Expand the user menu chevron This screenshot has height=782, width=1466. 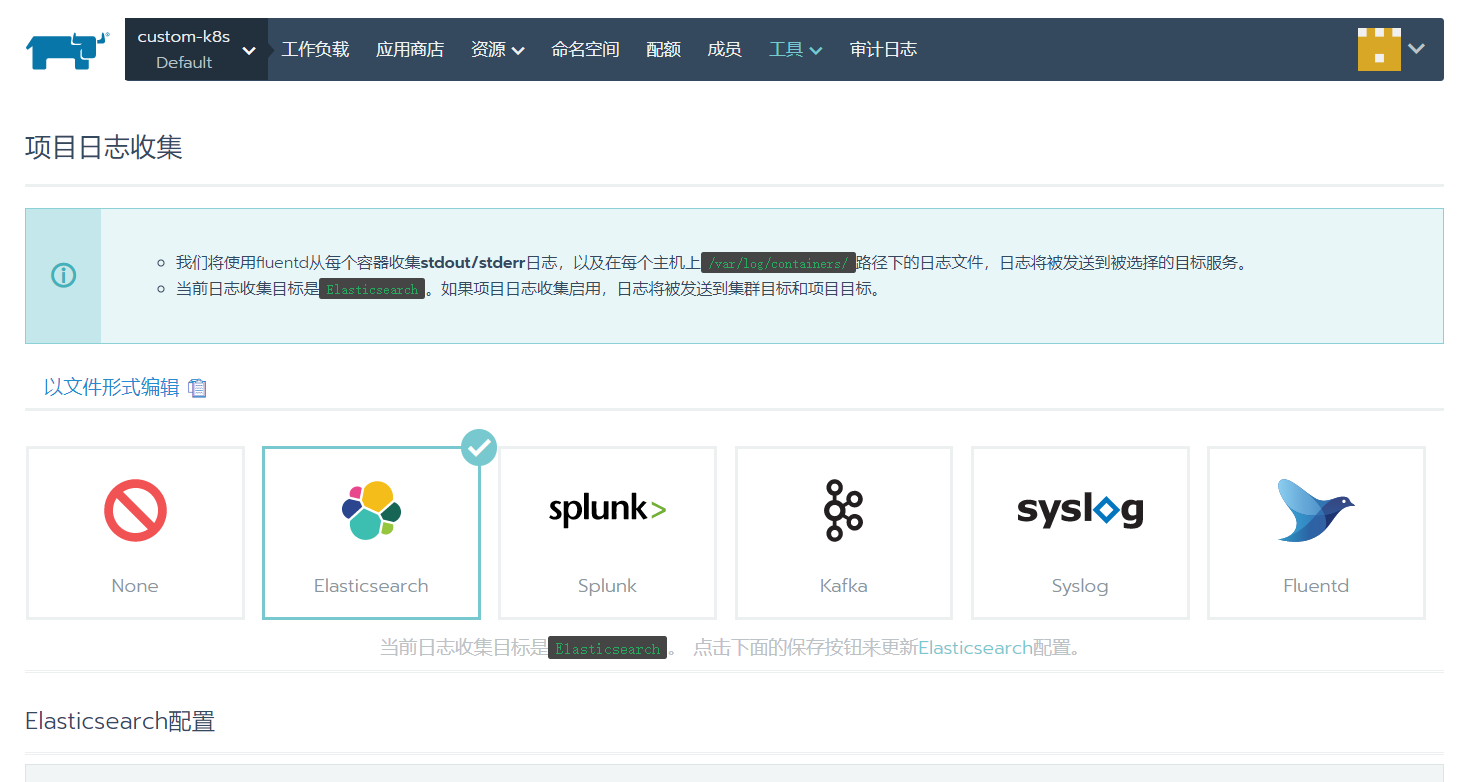[1416, 48]
